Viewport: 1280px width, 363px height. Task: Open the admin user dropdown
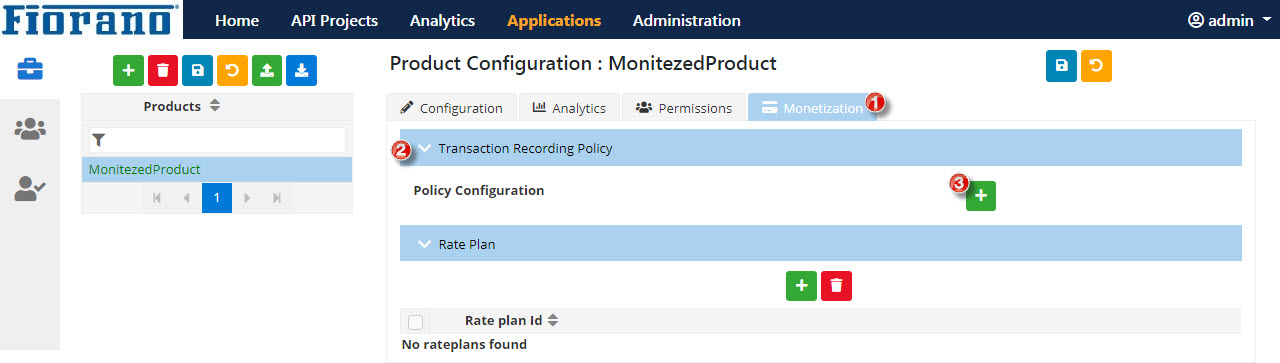(x=1228, y=20)
